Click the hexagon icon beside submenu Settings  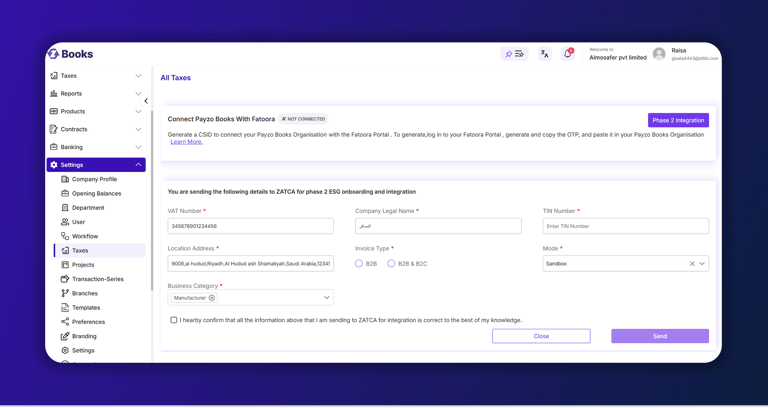pos(65,351)
